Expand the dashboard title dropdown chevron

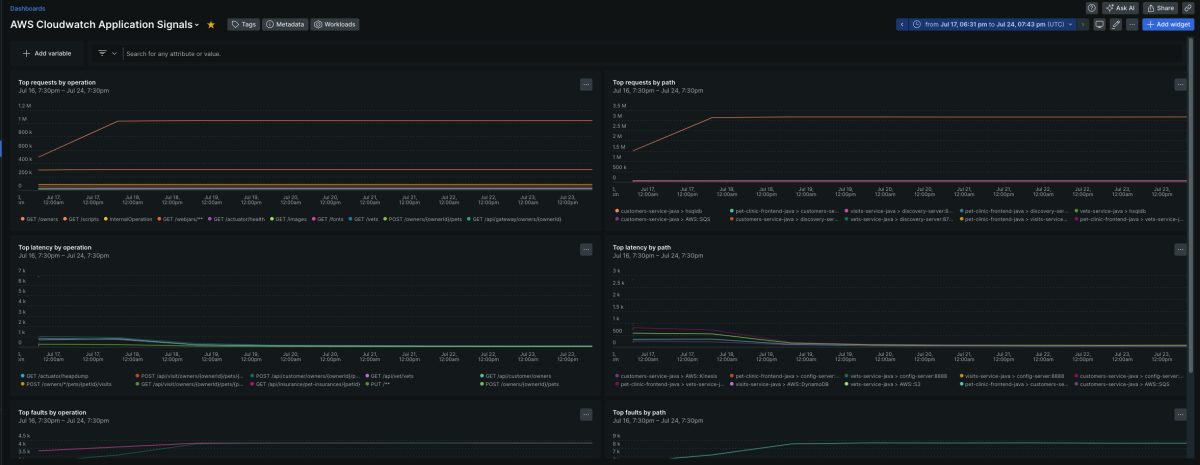[x=197, y=25]
